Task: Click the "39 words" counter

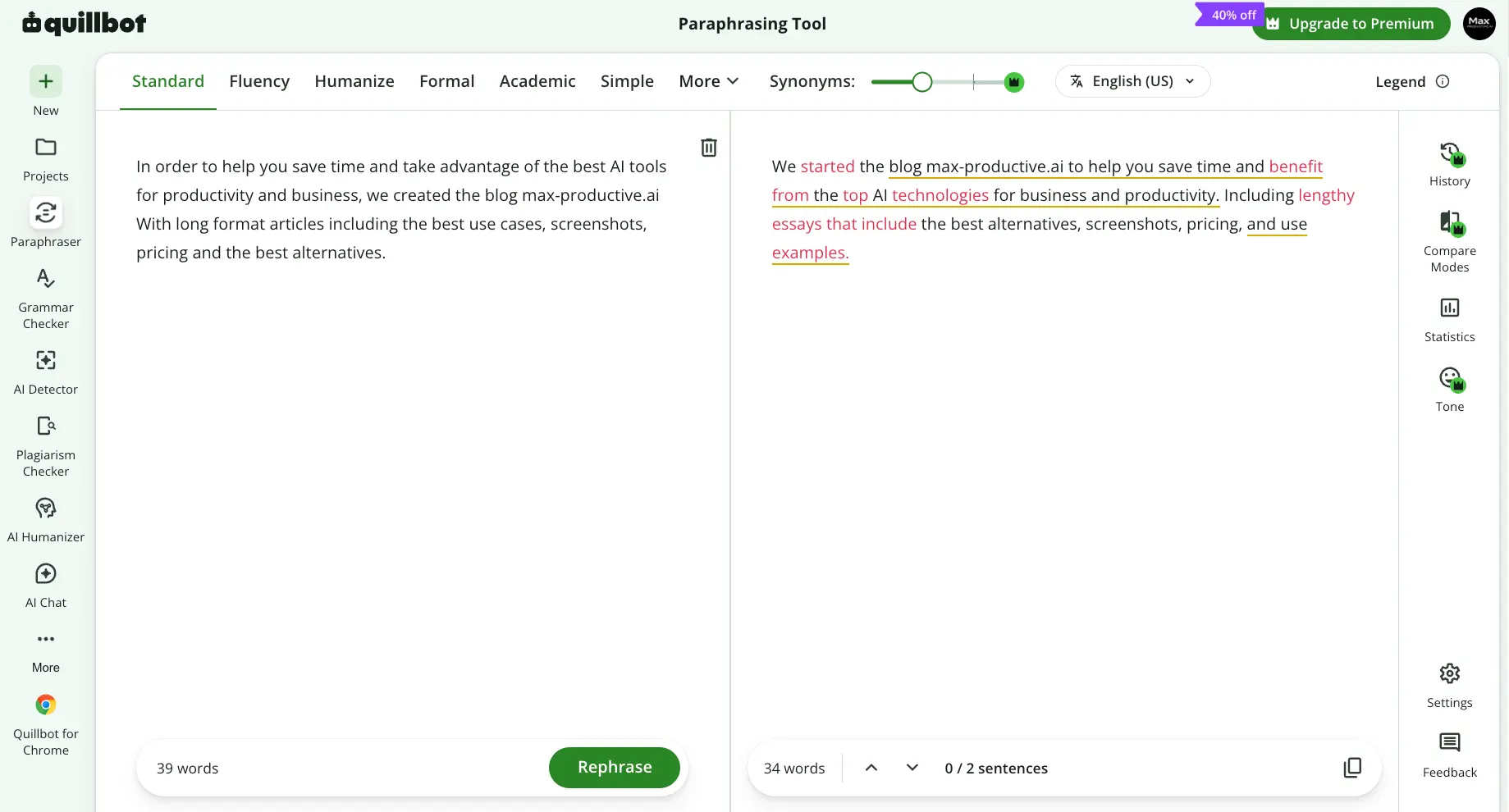Action: pos(187,769)
